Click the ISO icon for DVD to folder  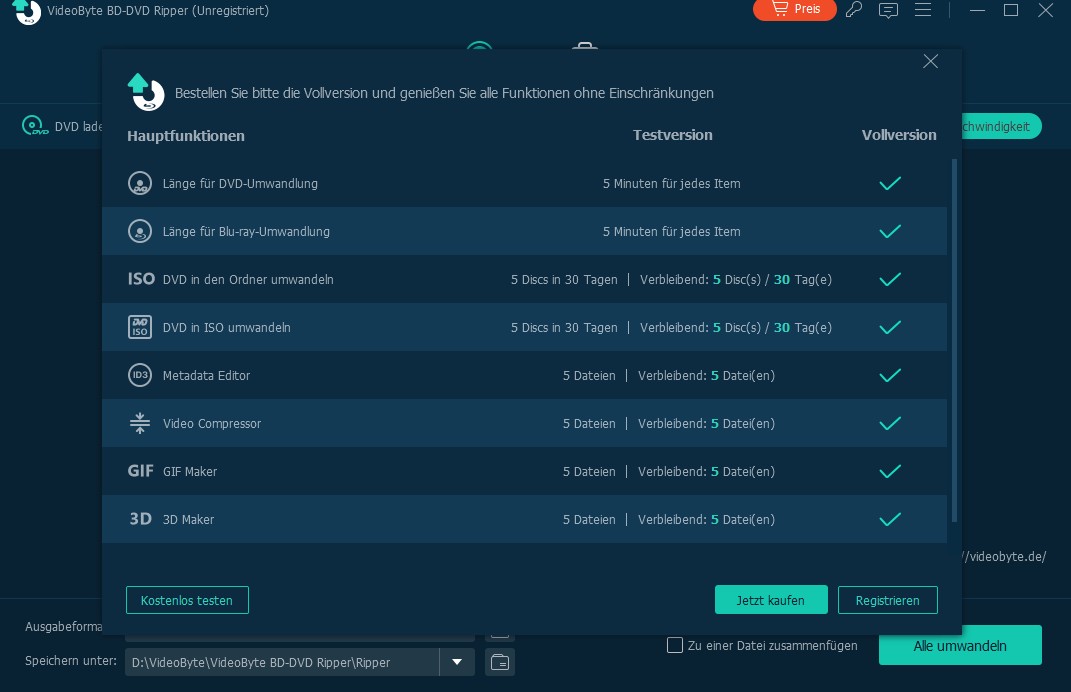141,279
